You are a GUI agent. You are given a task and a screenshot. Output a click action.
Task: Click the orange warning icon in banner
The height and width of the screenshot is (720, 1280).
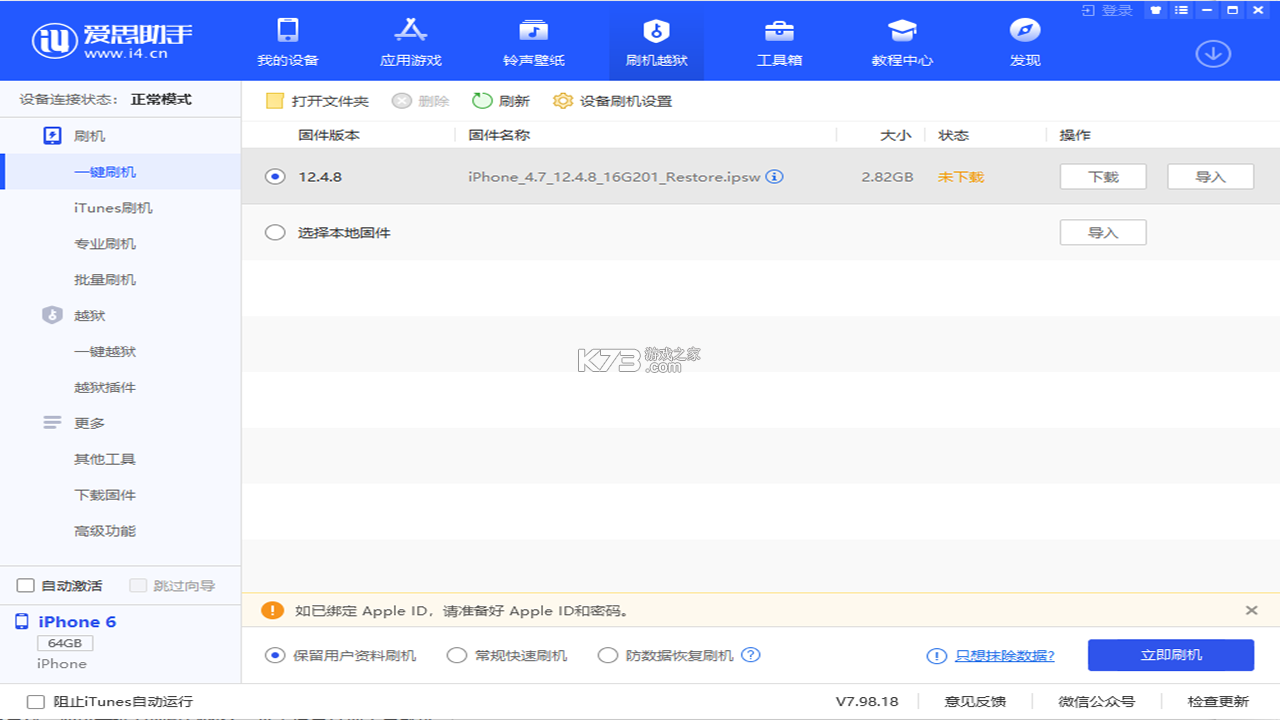(272, 610)
